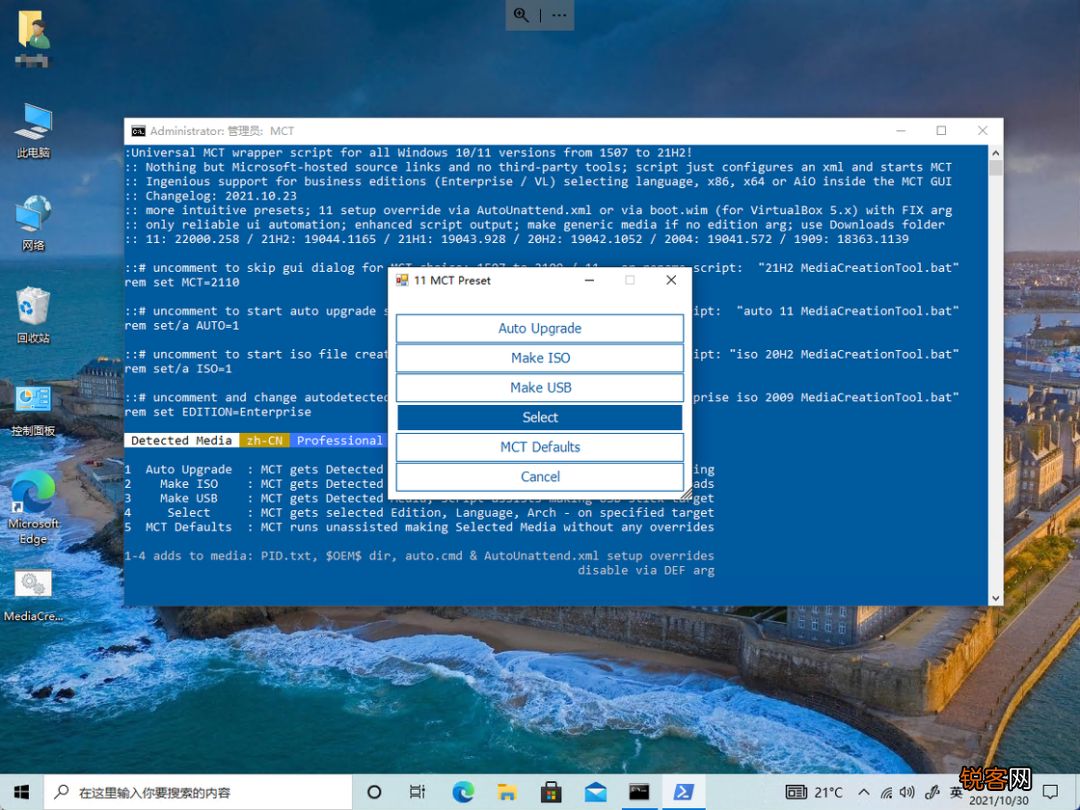The image size is (1080, 810).
Task: Select the Microsoft Edge desktop shortcut
Action: point(33,508)
